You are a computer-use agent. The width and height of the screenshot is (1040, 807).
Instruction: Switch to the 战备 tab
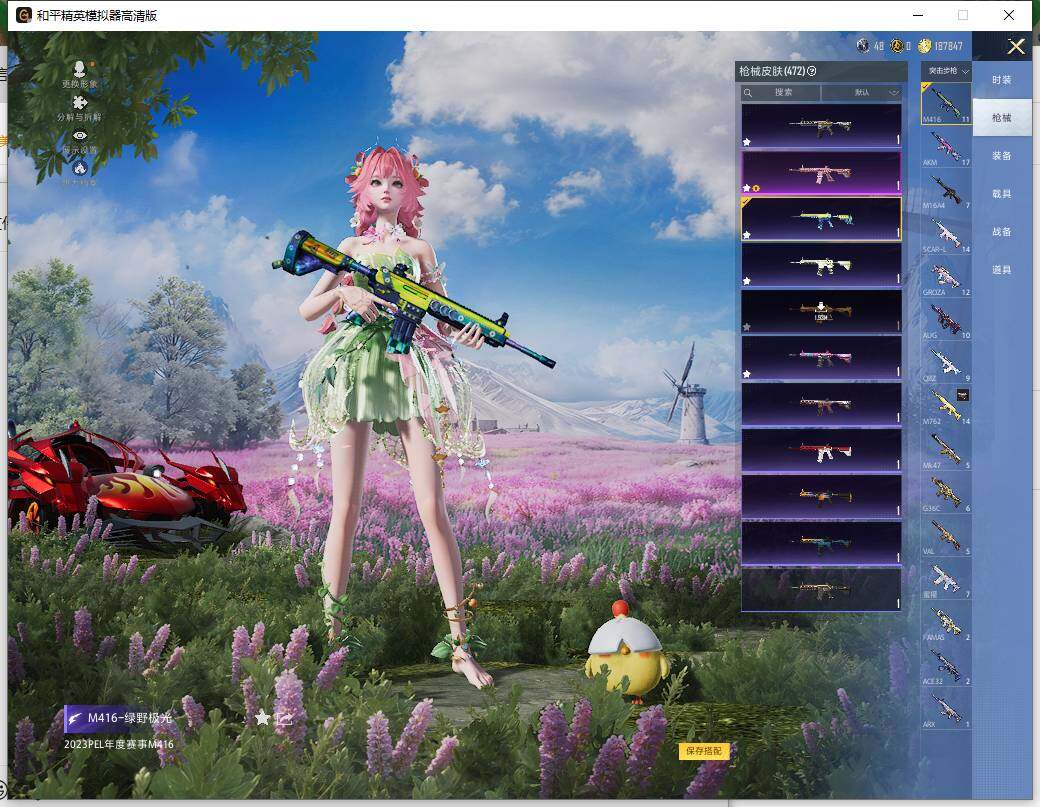click(x=1002, y=231)
